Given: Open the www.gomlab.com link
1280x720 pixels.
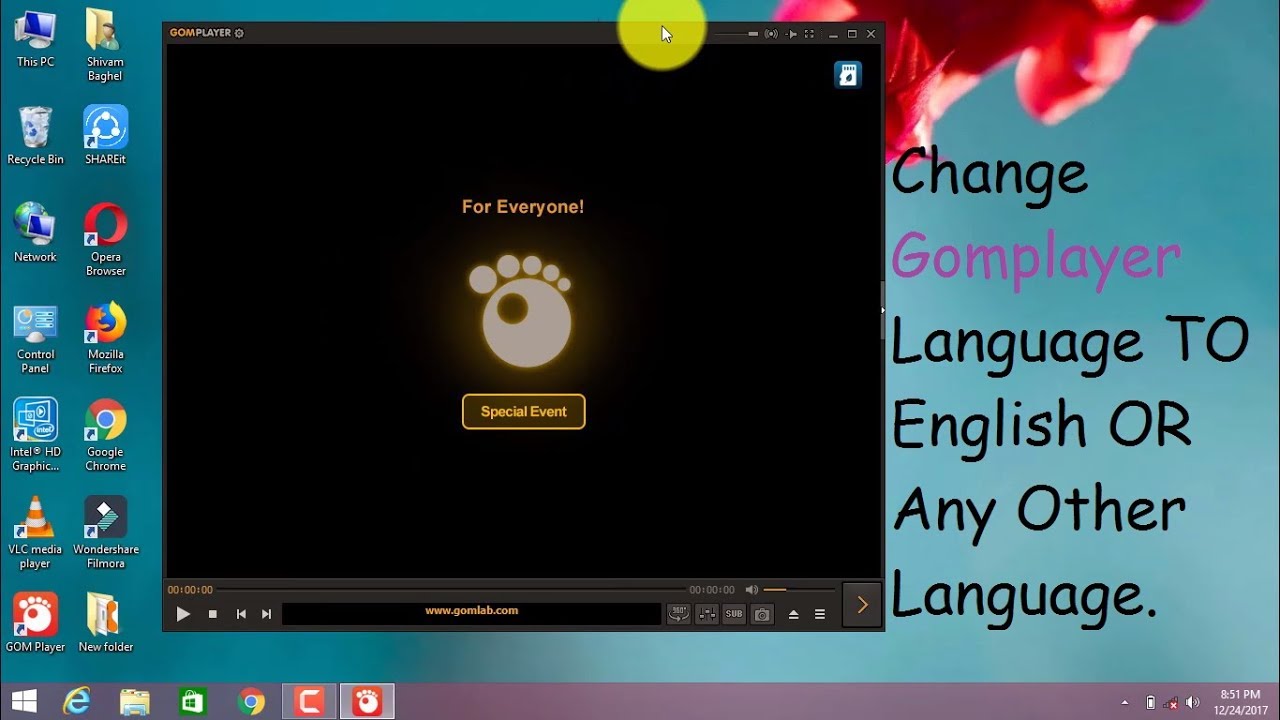Looking at the screenshot, I should pos(471,610).
